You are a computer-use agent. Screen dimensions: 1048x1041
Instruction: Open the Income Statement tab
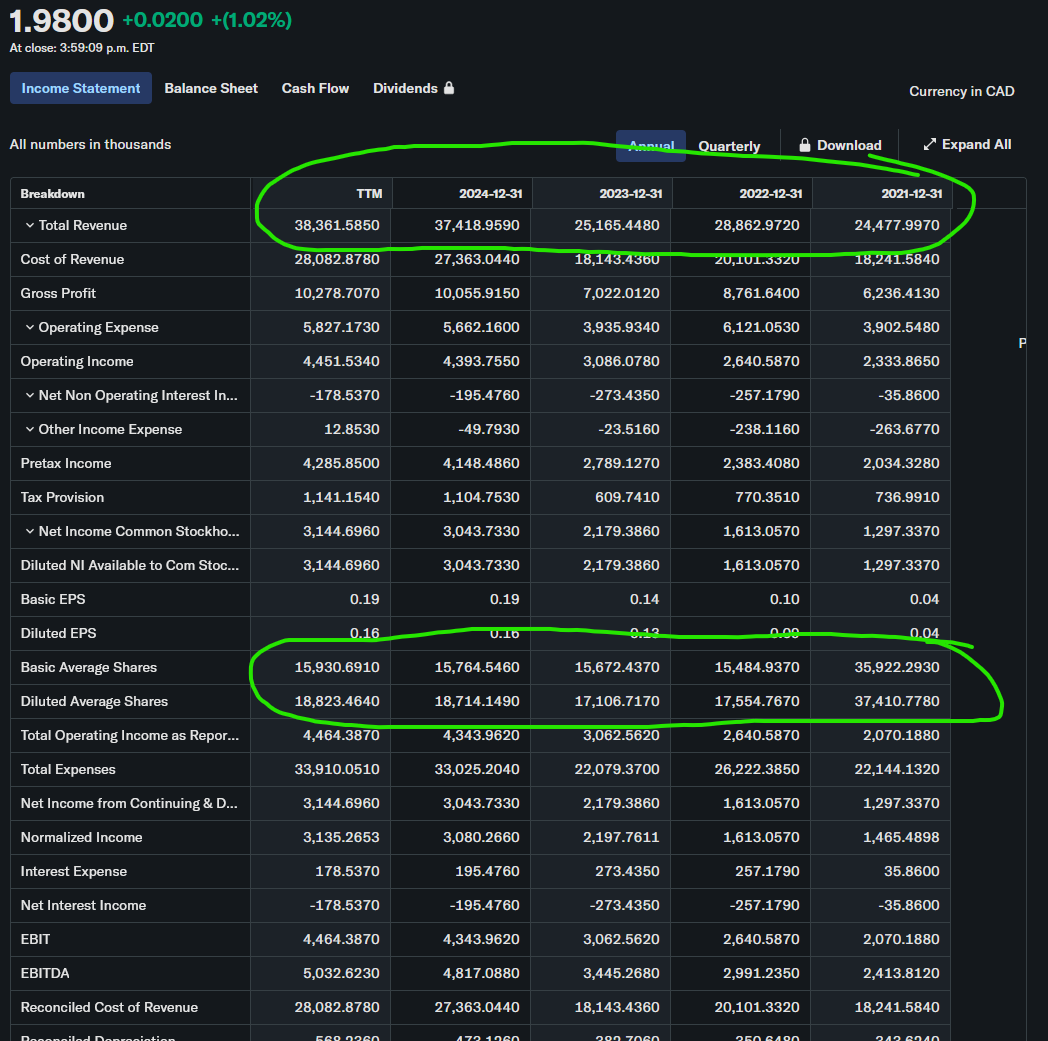(80, 88)
